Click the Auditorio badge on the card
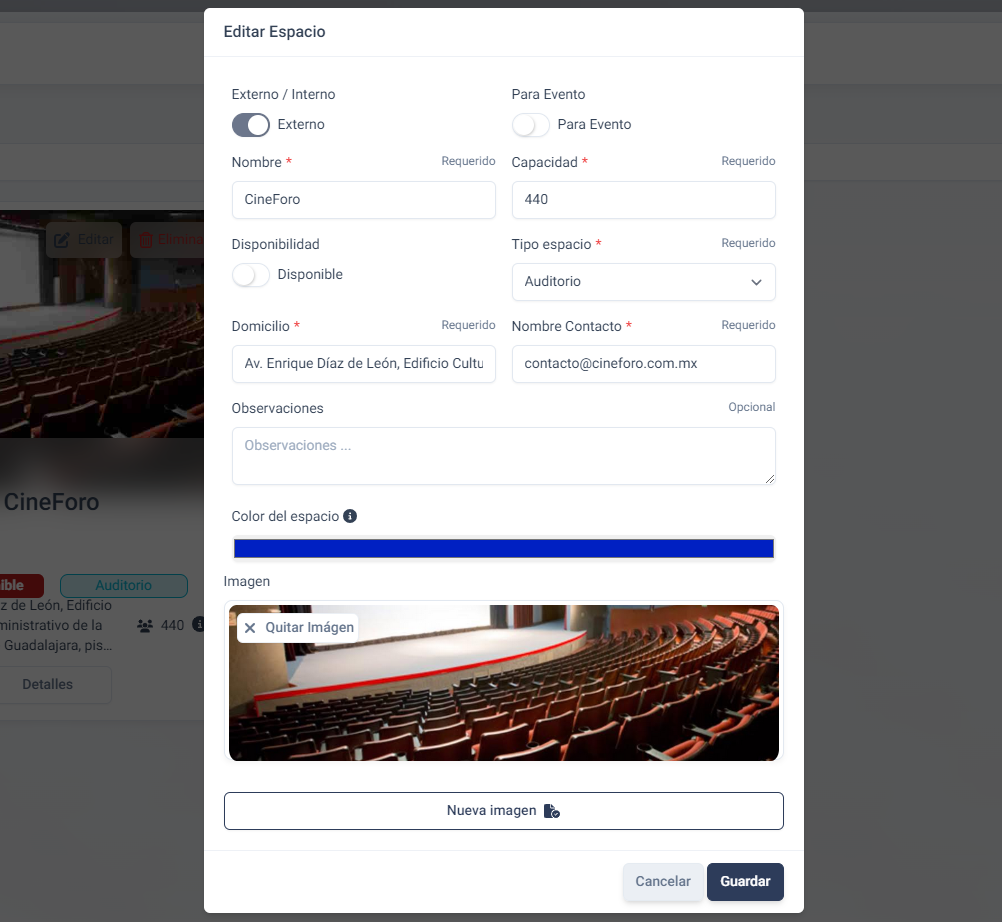 point(124,585)
